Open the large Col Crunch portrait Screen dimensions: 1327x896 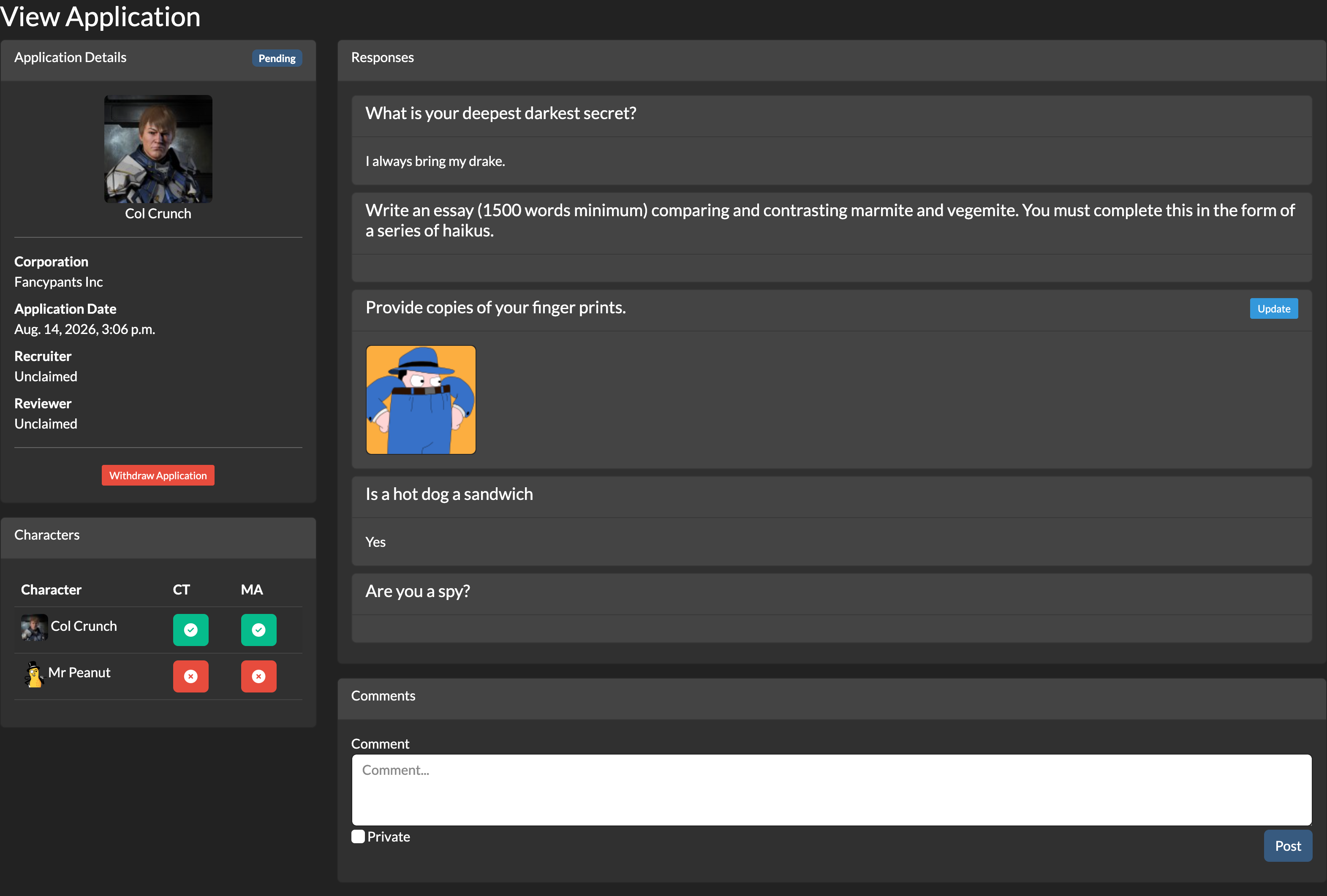pyautogui.click(x=158, y=149)
